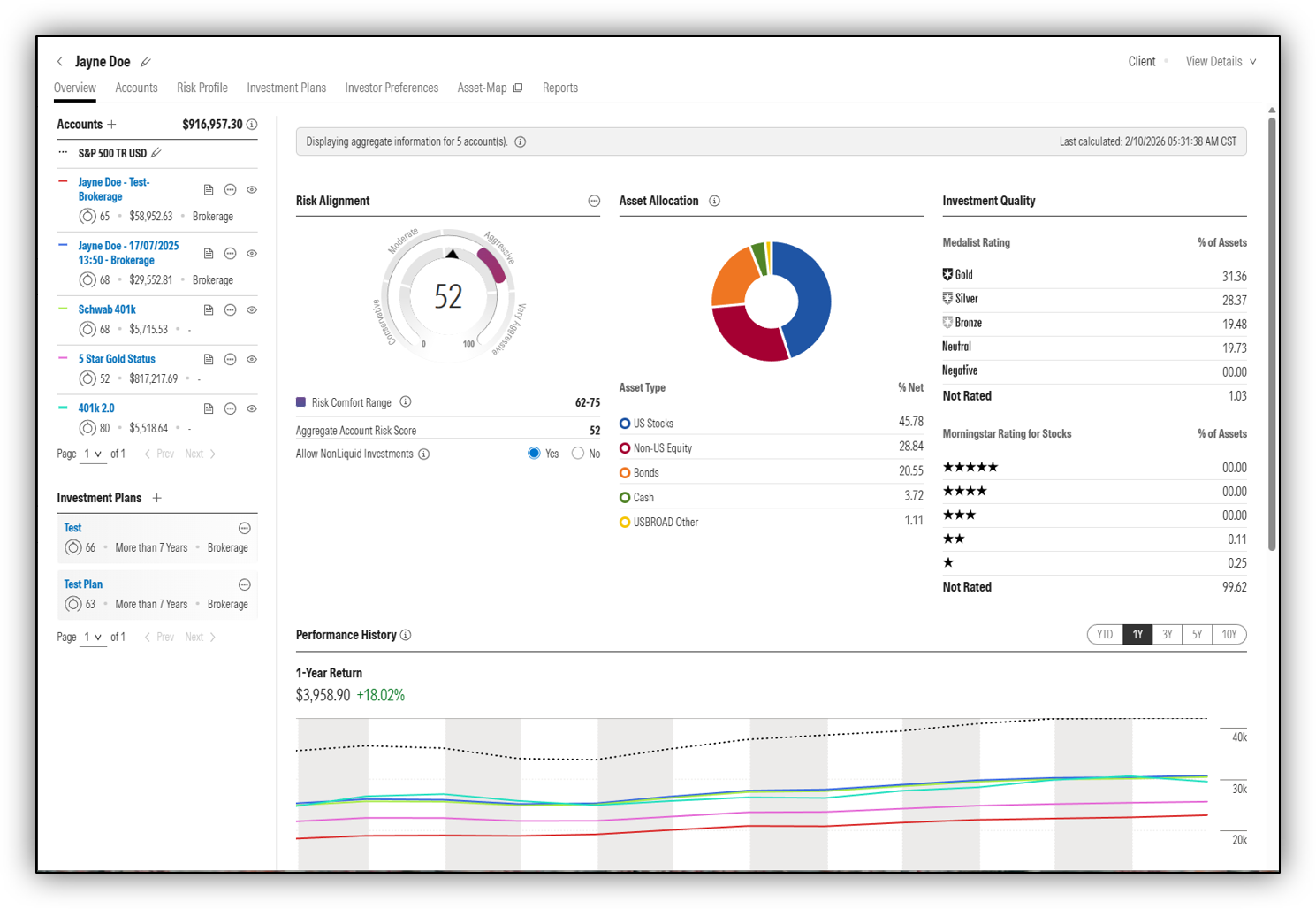
Task: Edit S&P 500 TR USD benchmark pencil
Action: coord(156,153)
